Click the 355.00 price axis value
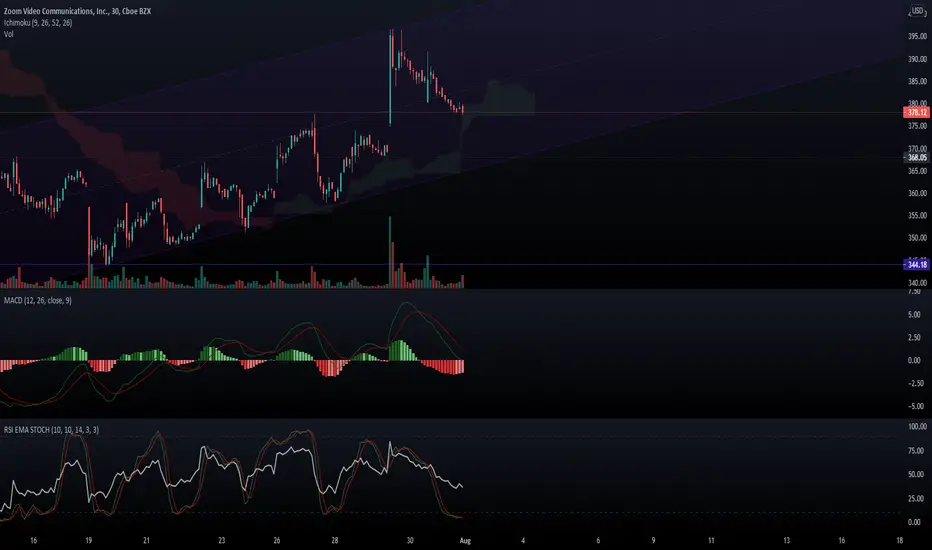Viewport: 932px width, 550px height. pyautogui.click(x=917, y=215)
